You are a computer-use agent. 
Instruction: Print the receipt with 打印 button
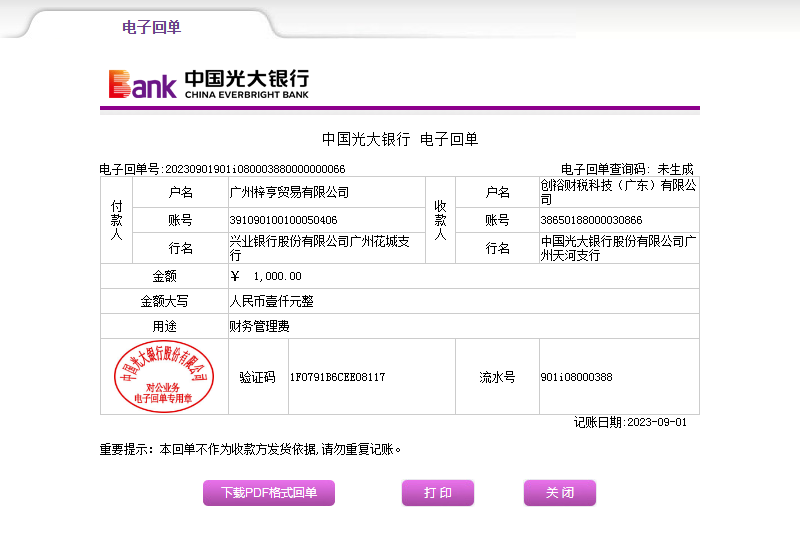click(437, 493)
